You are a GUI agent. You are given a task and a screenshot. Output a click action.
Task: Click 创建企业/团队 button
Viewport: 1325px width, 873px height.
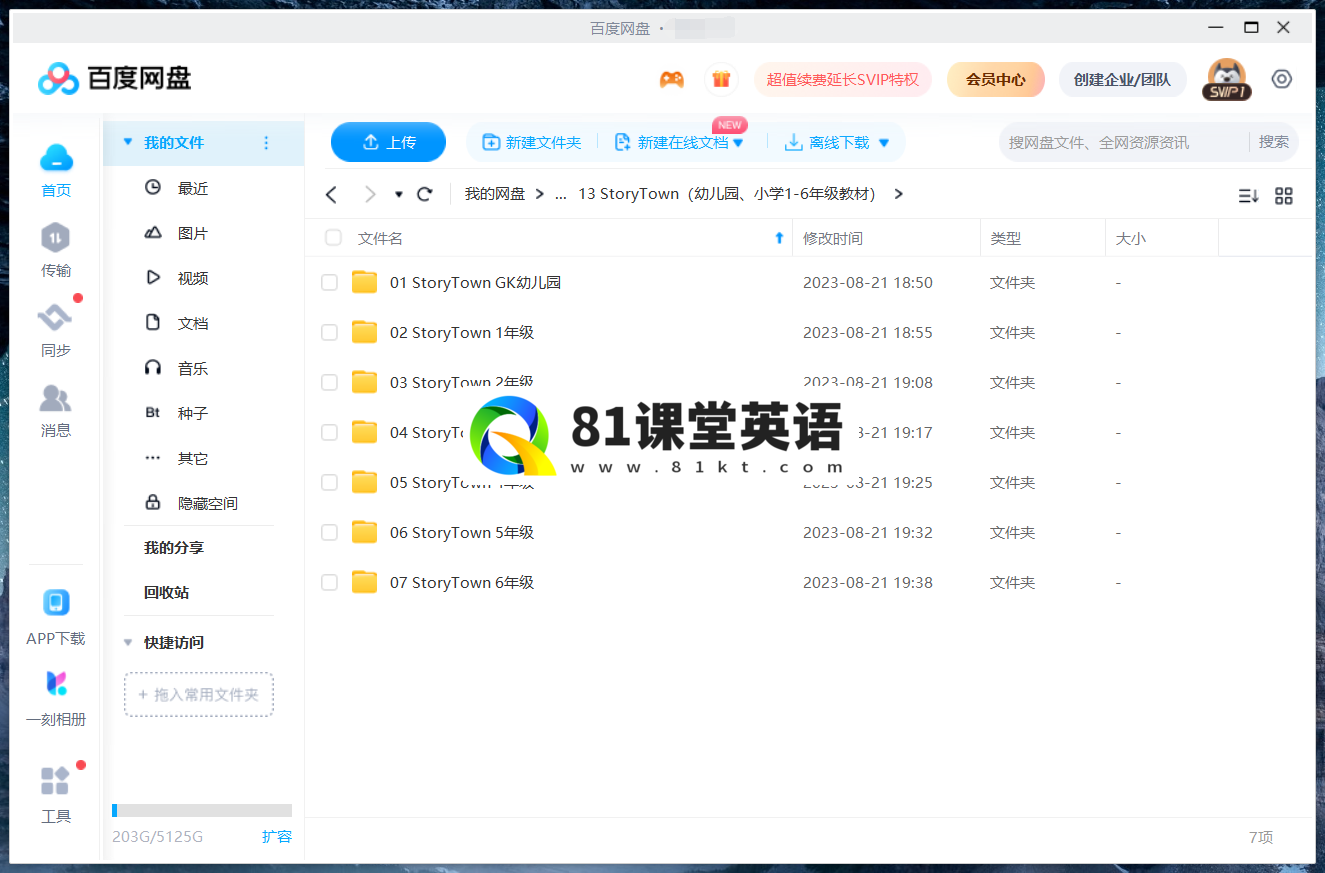tap(1122, 79)
